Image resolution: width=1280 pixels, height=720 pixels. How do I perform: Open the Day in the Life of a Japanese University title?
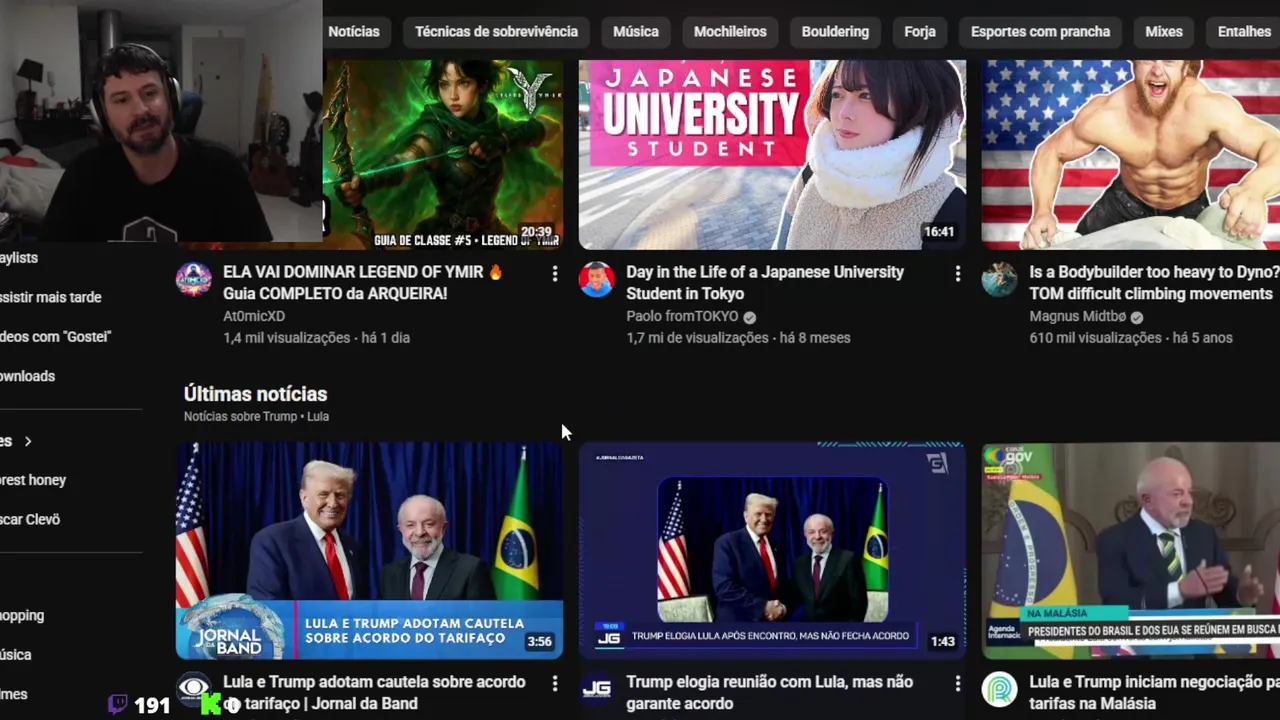765,283
